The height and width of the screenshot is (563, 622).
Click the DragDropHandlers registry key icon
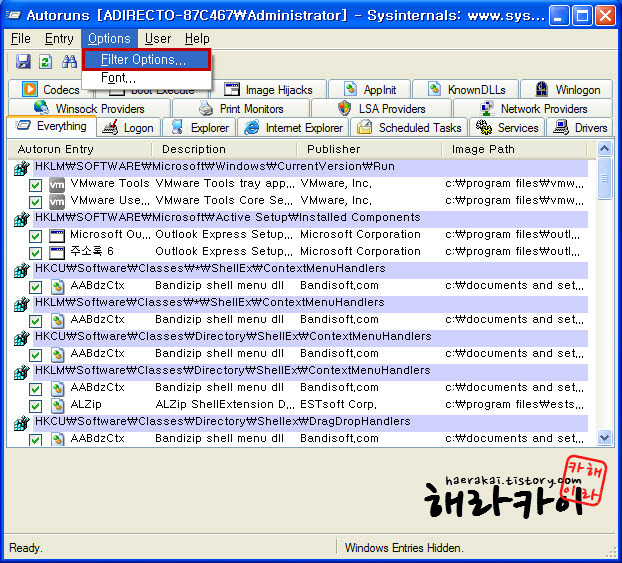(x=22, y=423)
